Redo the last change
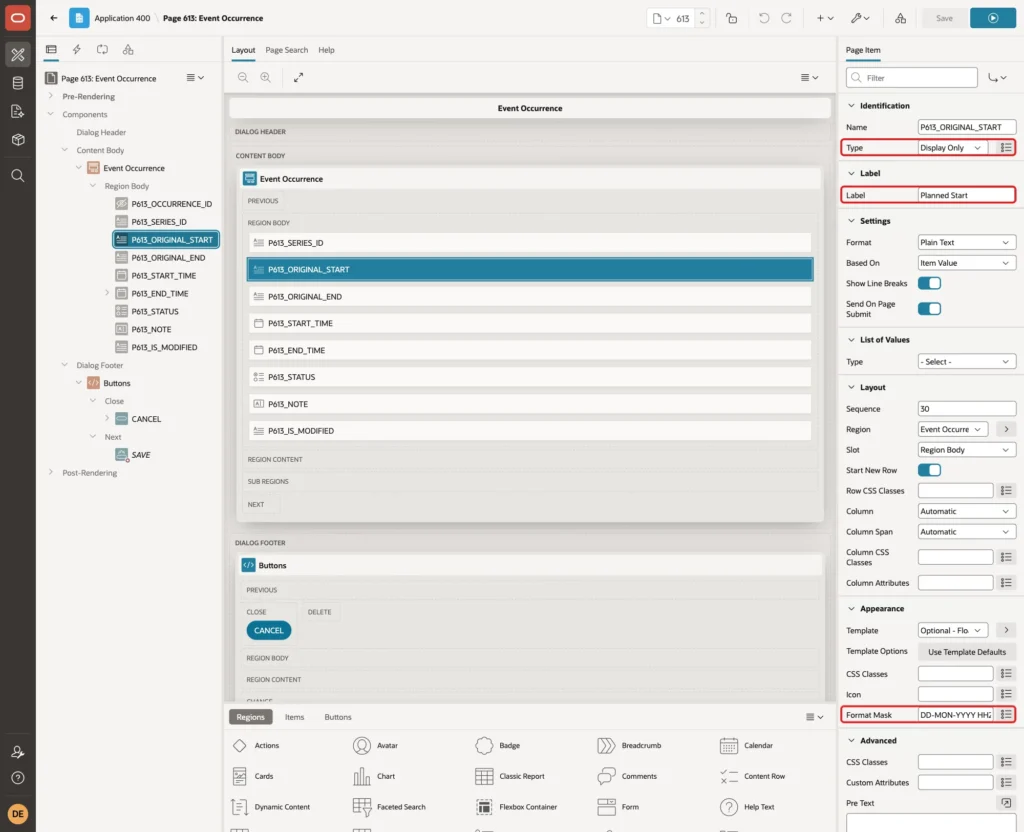Viewport: 1024px width, 832px height. point(786,18)
